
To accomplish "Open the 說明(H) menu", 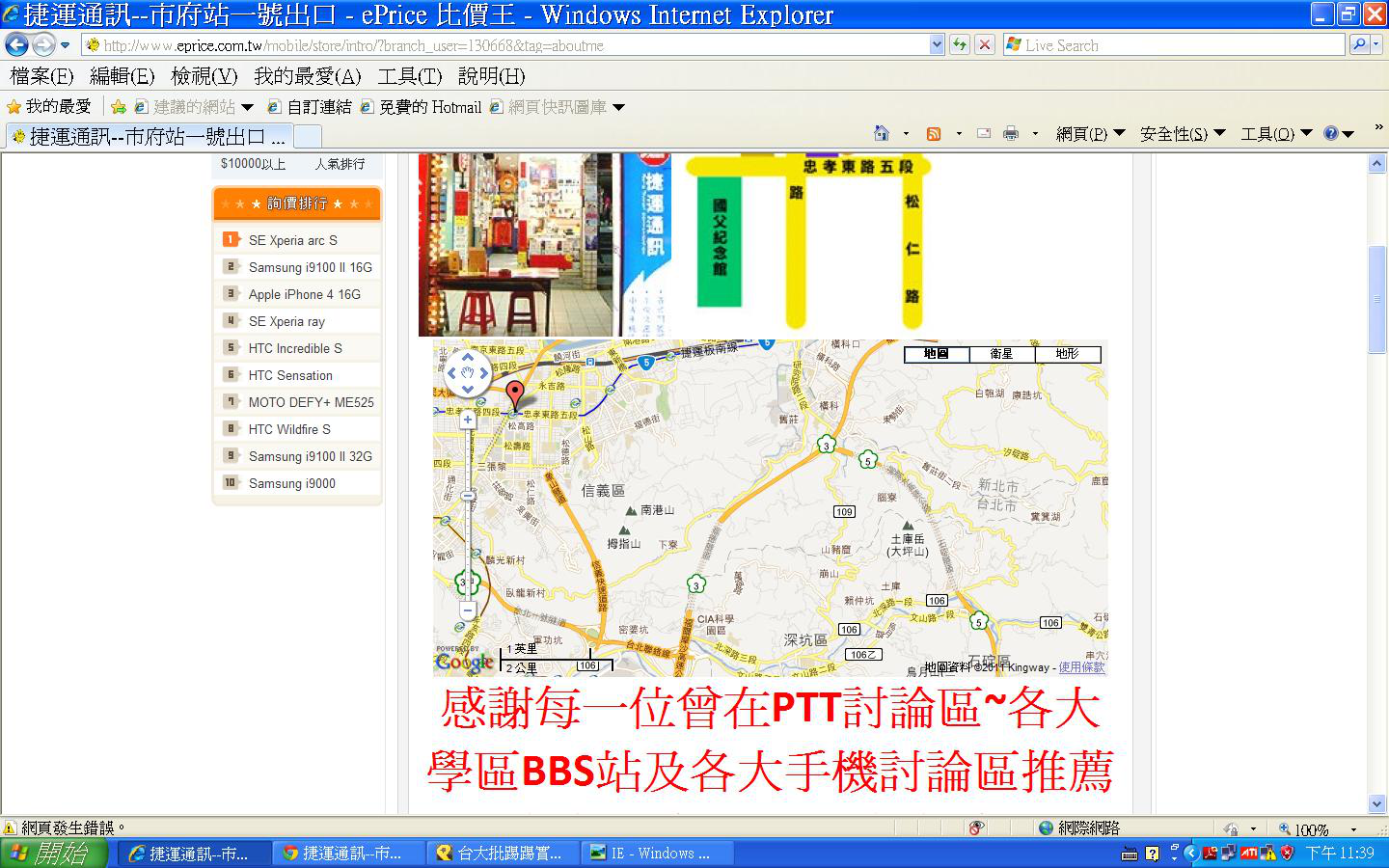I will coord(491,76).
